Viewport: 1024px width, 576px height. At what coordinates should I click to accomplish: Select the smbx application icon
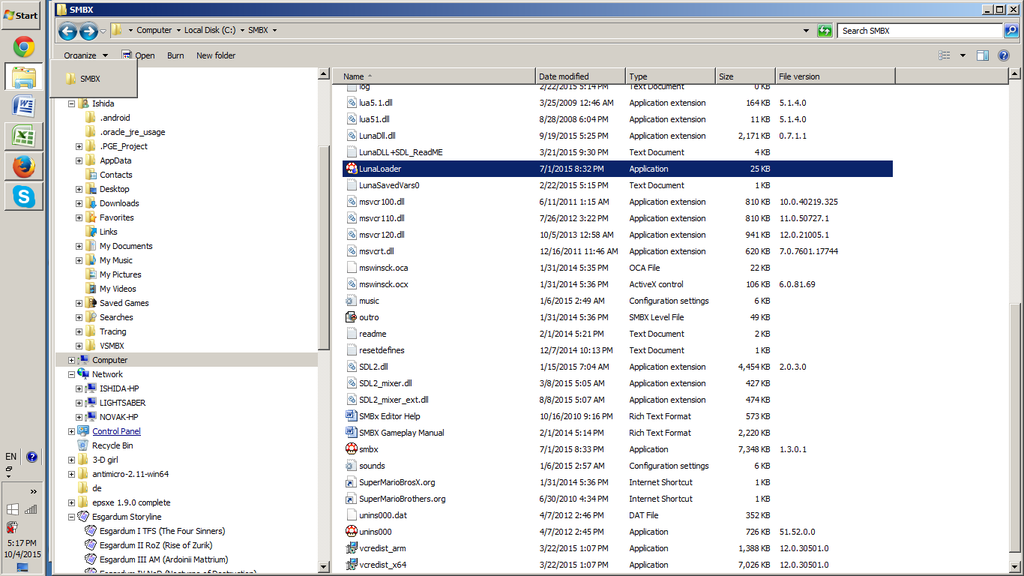coord(351,449)
